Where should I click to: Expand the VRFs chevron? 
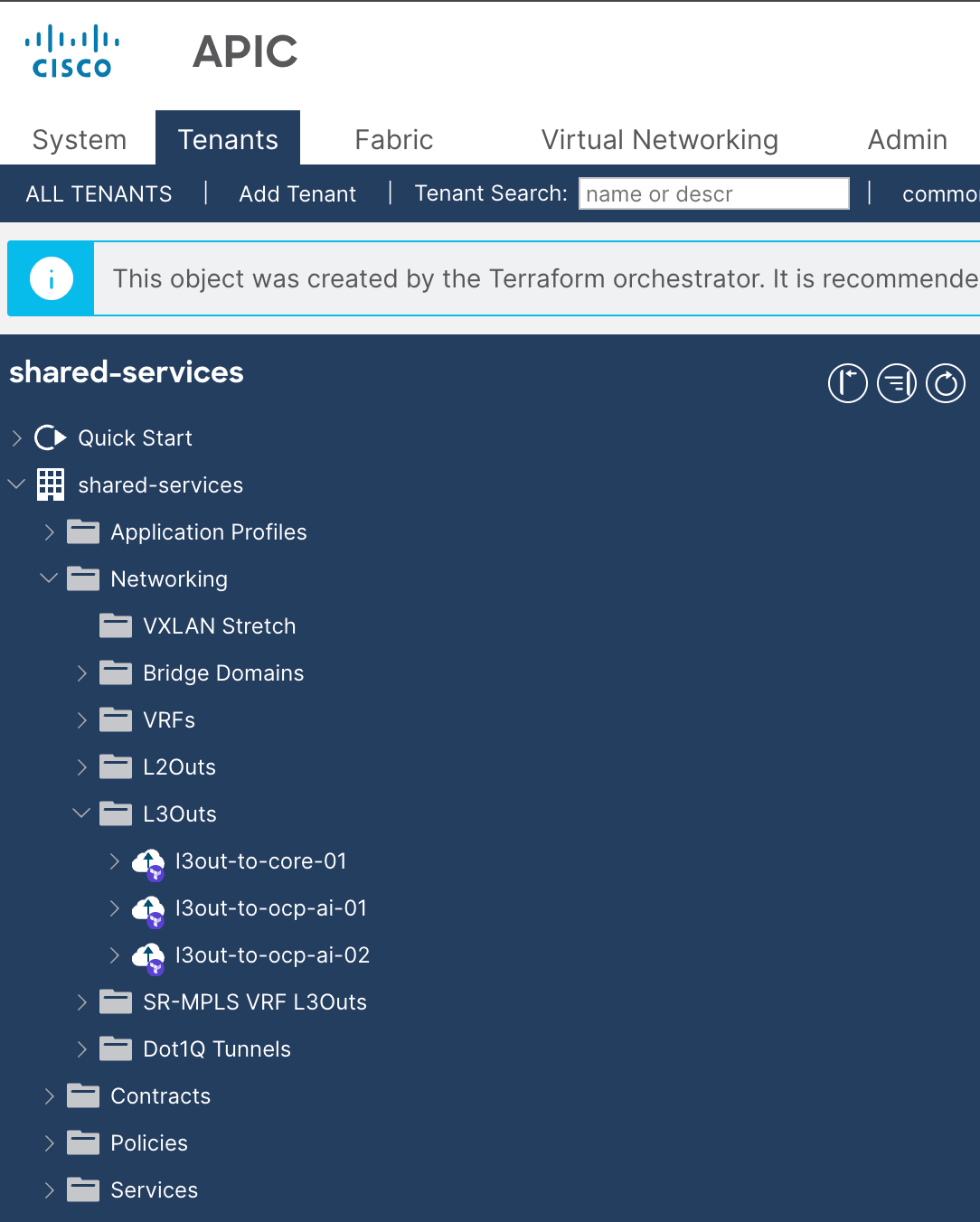coord(82,720)
